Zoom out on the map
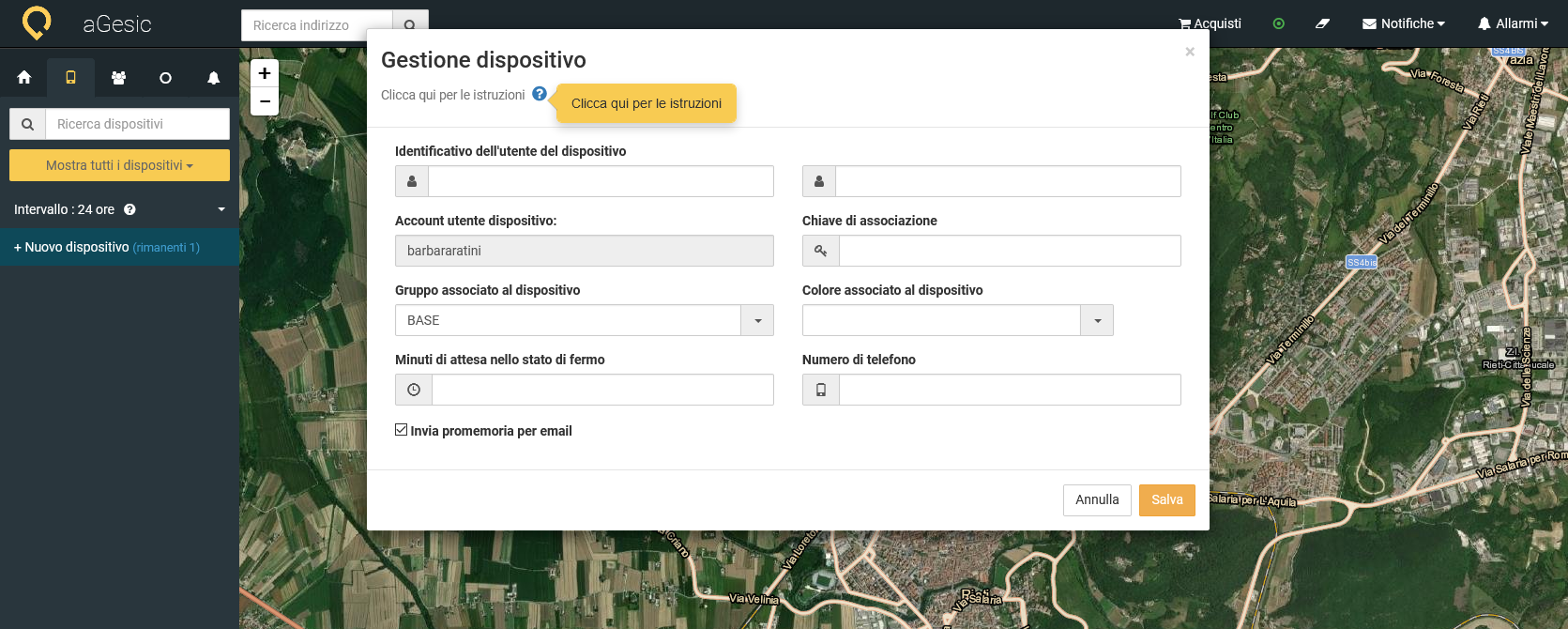 coord(265,101)
